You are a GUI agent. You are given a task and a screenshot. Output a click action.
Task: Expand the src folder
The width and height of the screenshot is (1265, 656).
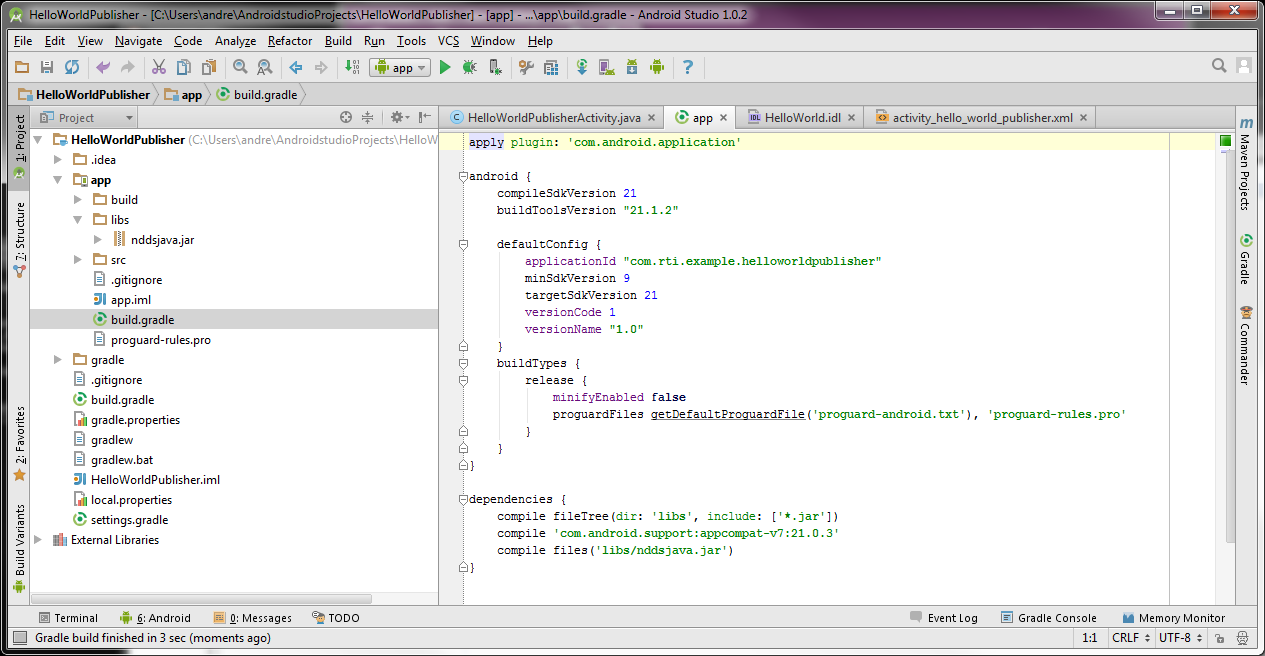tap(78, 260)
